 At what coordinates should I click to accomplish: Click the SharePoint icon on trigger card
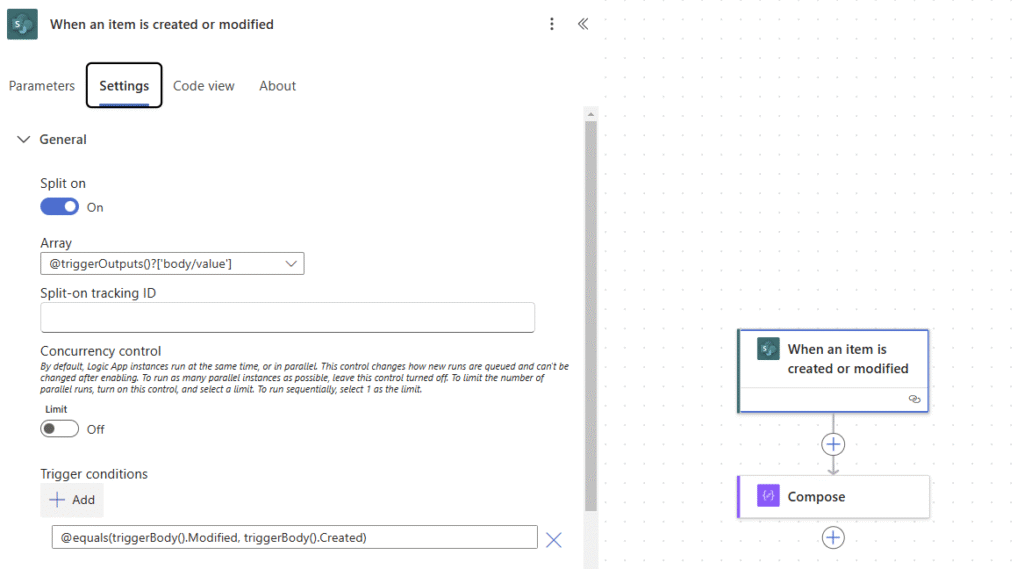click(x=768, y=349)
